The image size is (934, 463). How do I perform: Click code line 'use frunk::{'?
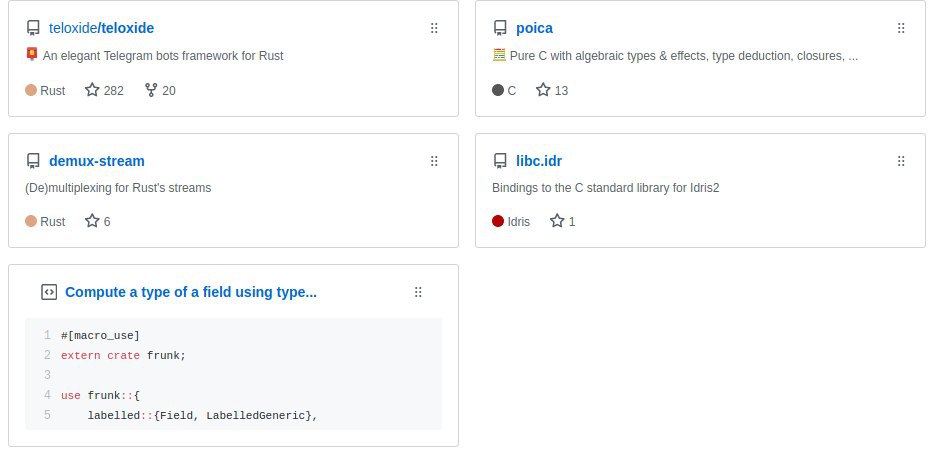pyautogui.click(x=100, y=395)
